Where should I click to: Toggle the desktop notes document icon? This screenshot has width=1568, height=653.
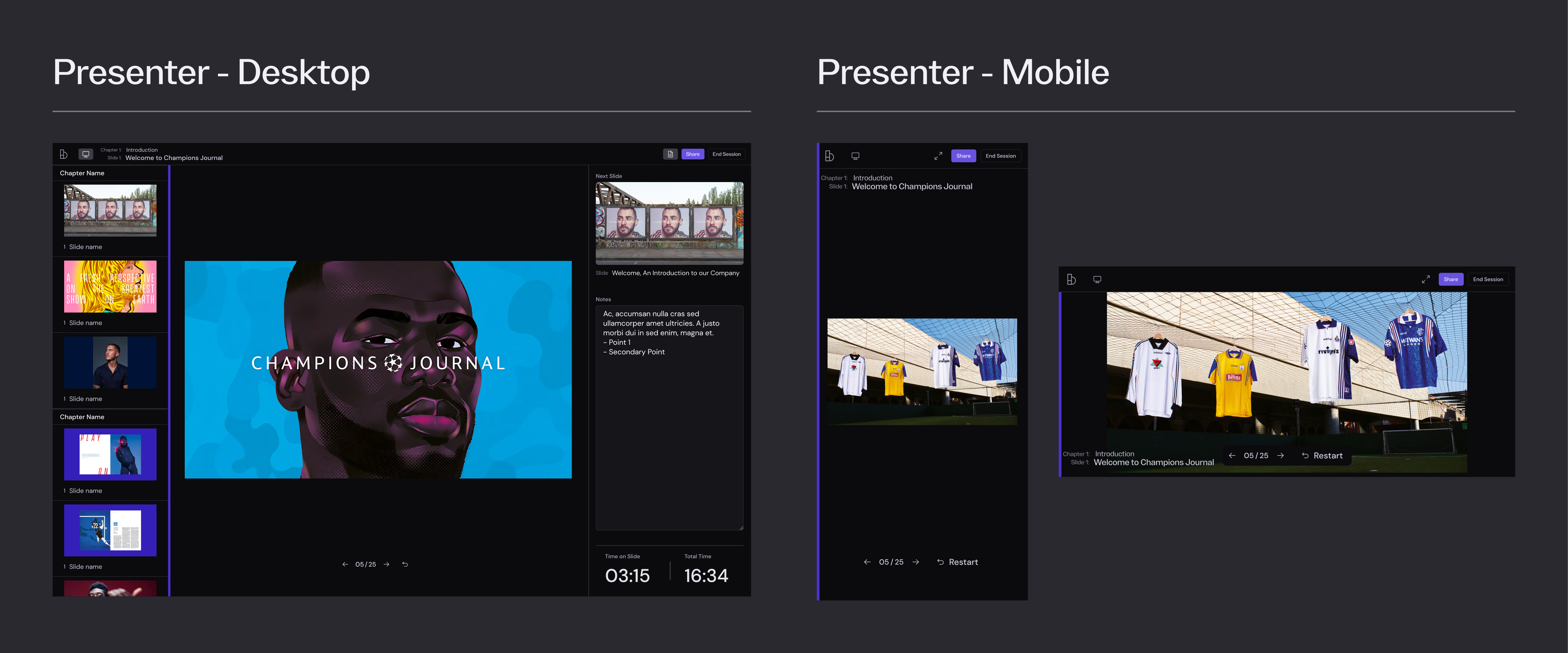pos(670,154)
